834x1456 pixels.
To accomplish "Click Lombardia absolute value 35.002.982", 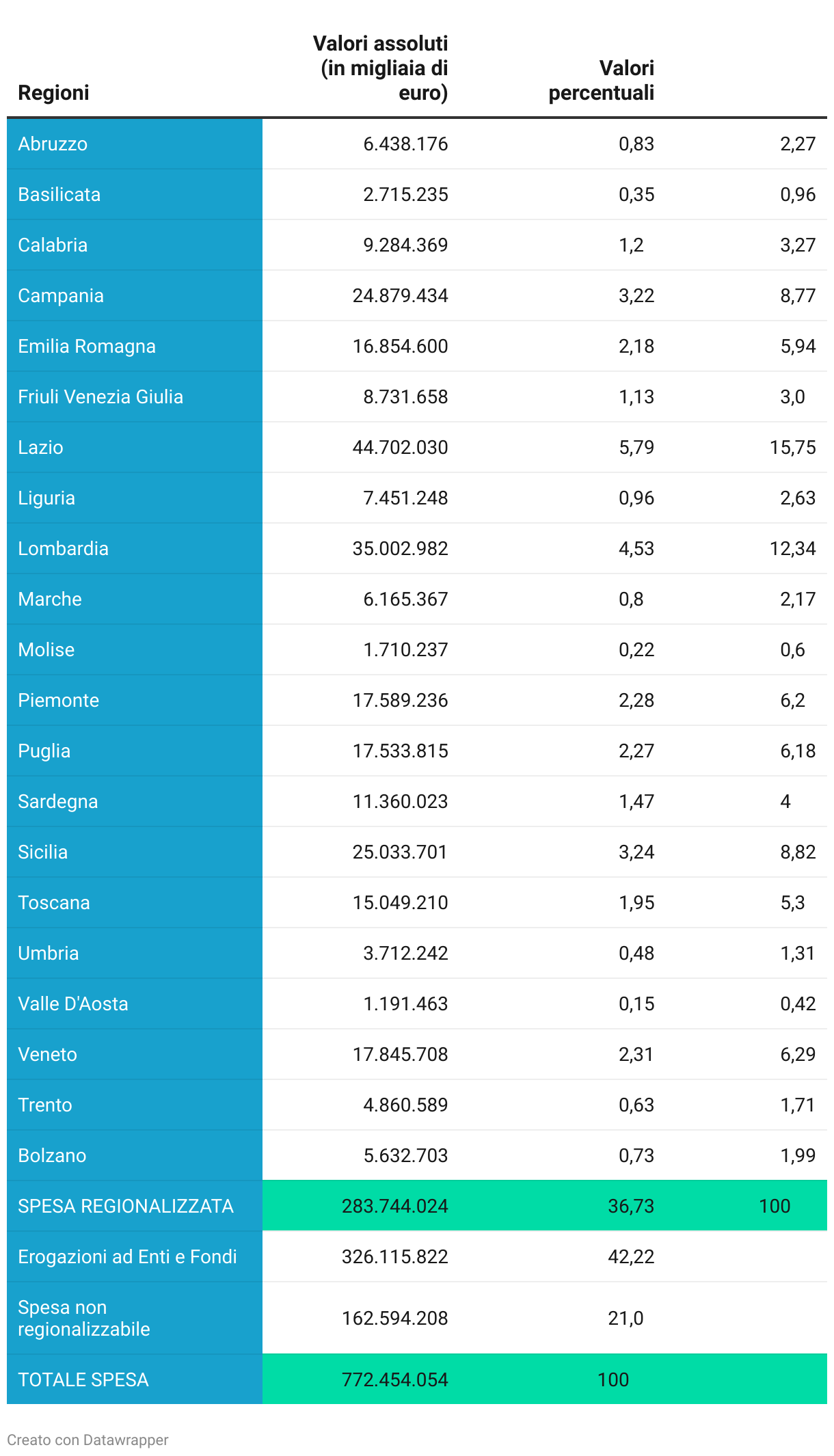I will (400, 549).
